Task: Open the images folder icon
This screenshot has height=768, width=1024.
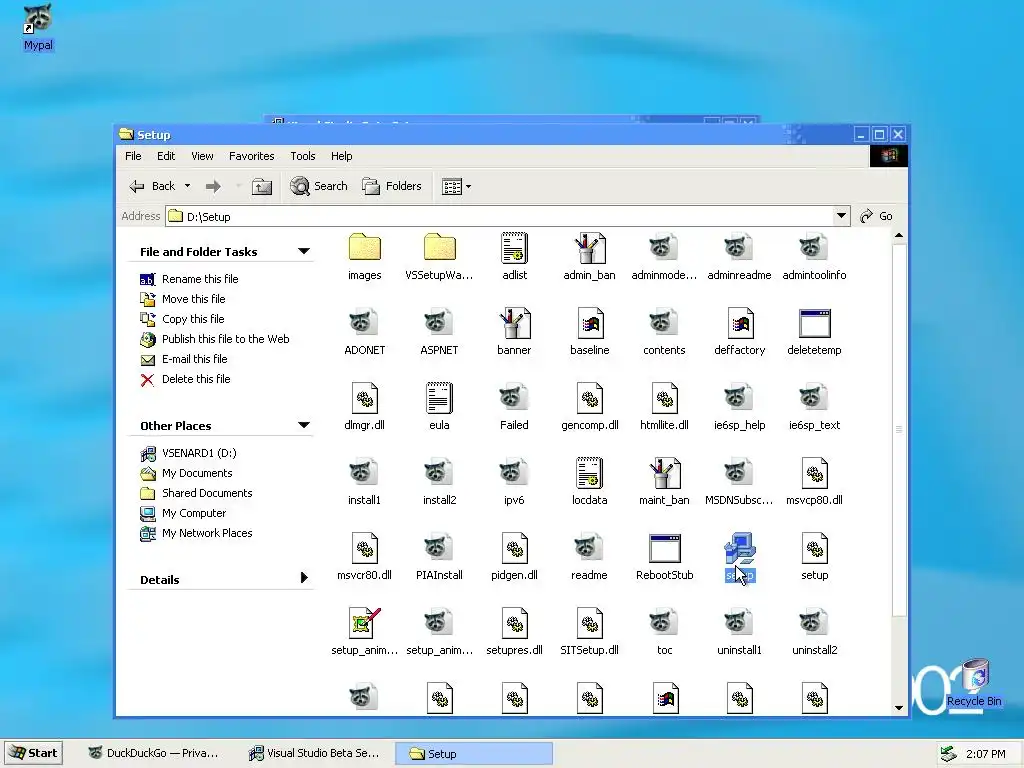Action: click(x=364, y=248)
